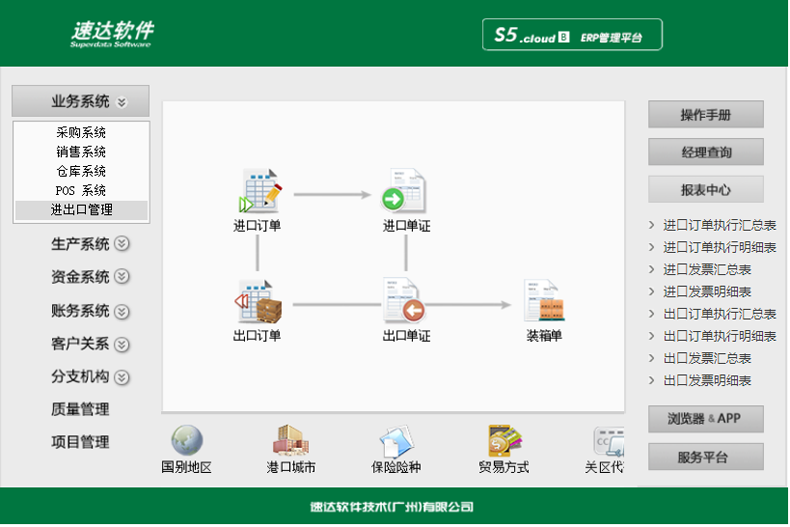The image size is (790, 527).
Task: Expand the 账务系统 chevron
Action: [121, 312]
